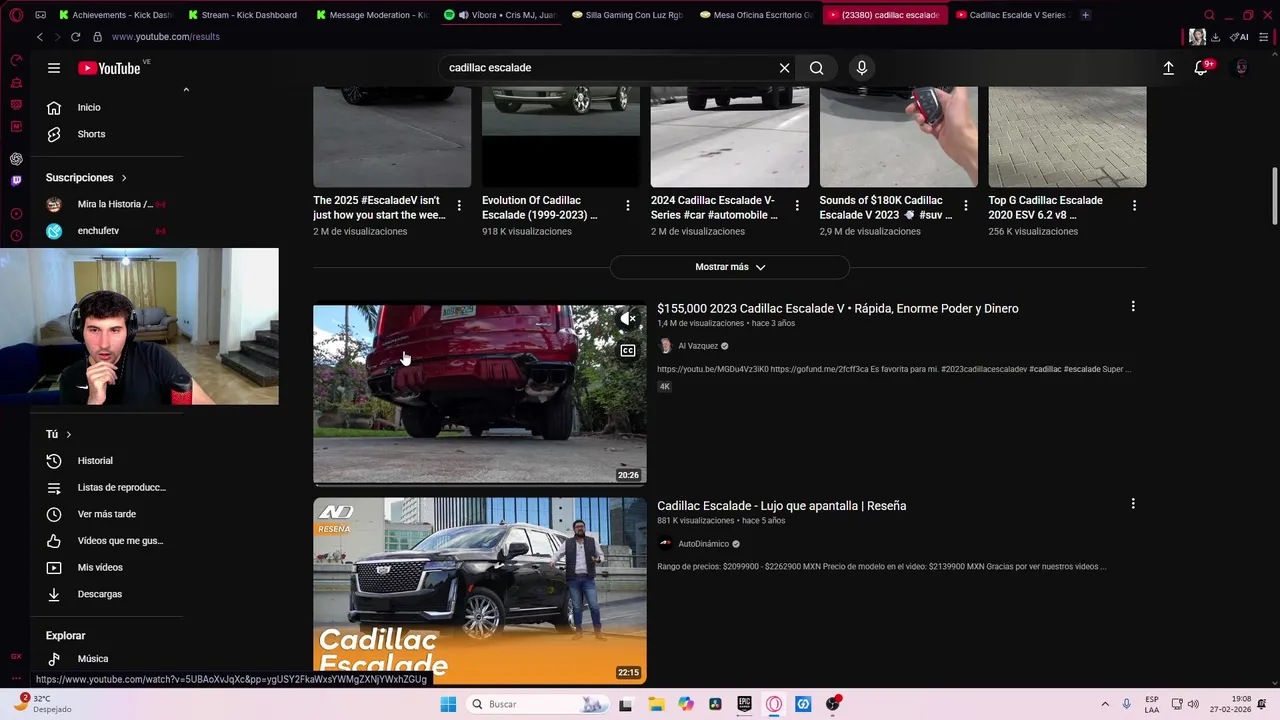Switch to the Mesa Oficina Escritorio tab
Screen dimensions: 1280x720
[x=756, y=15]
